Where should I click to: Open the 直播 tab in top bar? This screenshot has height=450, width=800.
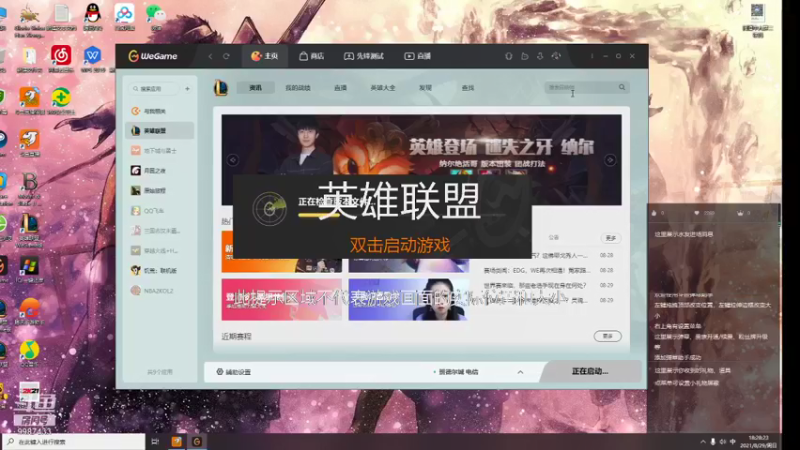point(418,56)
